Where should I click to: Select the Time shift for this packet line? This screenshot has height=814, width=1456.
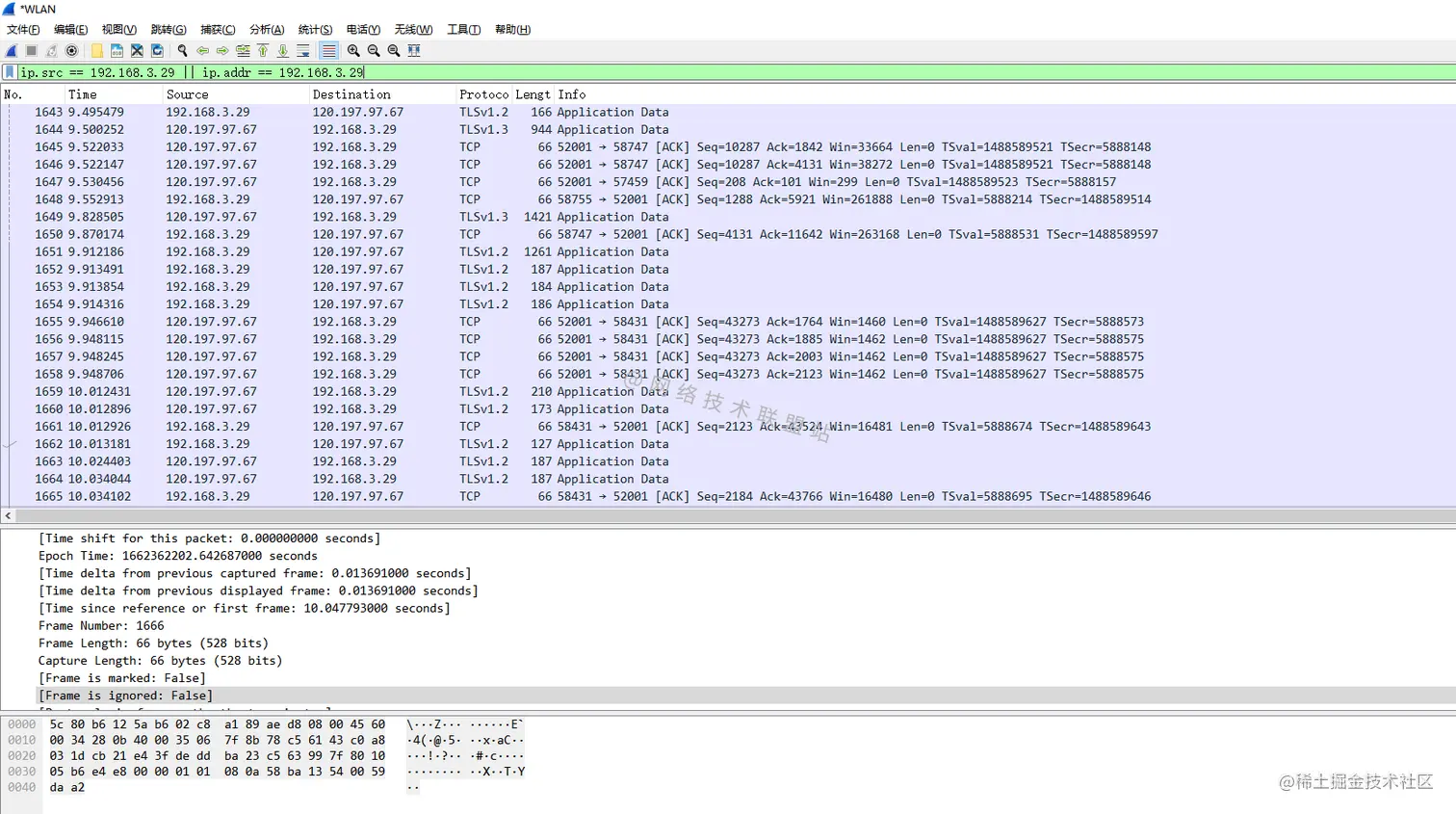(x=209, y=538)
